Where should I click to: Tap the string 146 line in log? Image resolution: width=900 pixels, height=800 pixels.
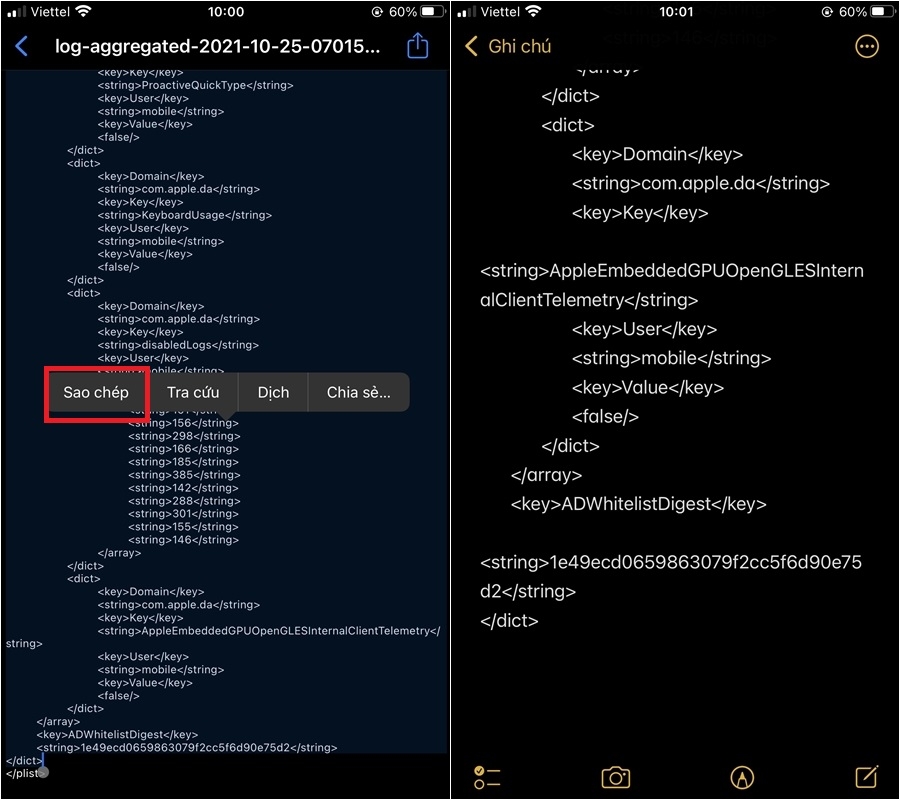tap(183, 540)
